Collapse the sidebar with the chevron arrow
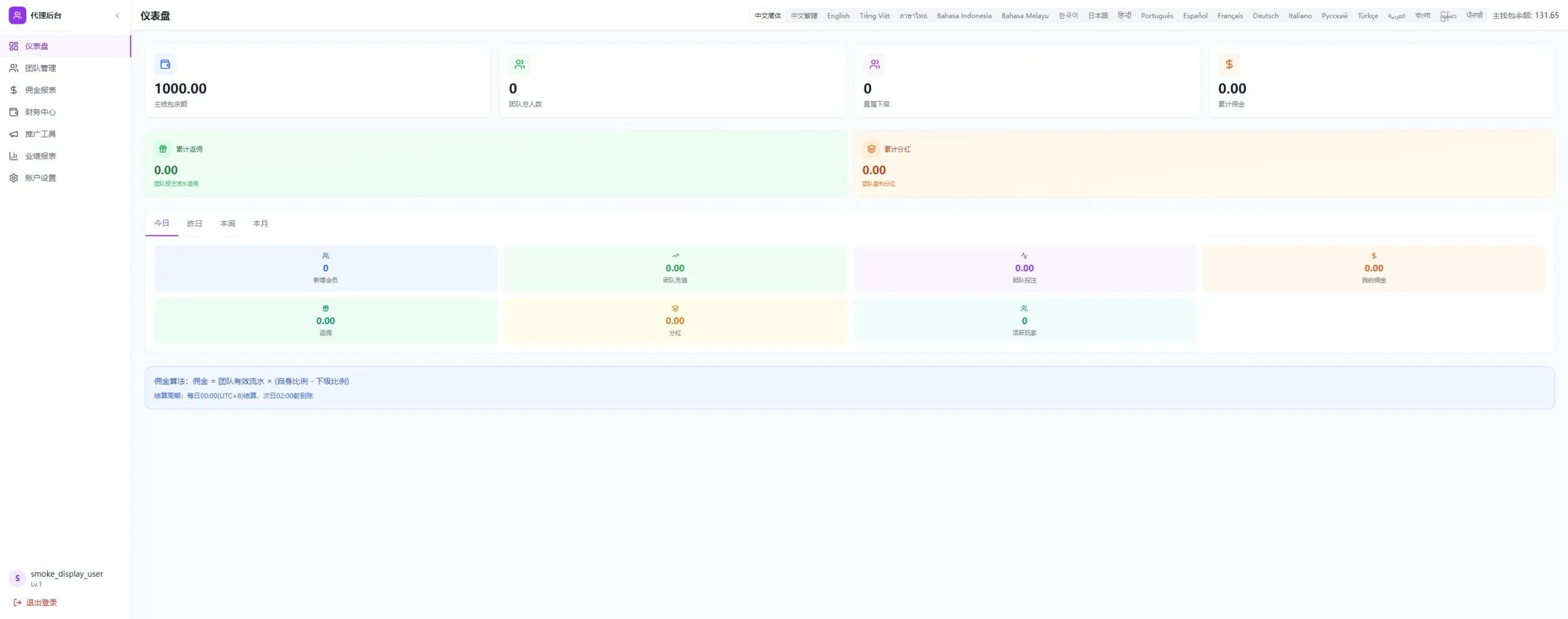The image size is (1568, 619). click(x=118, y=15)
